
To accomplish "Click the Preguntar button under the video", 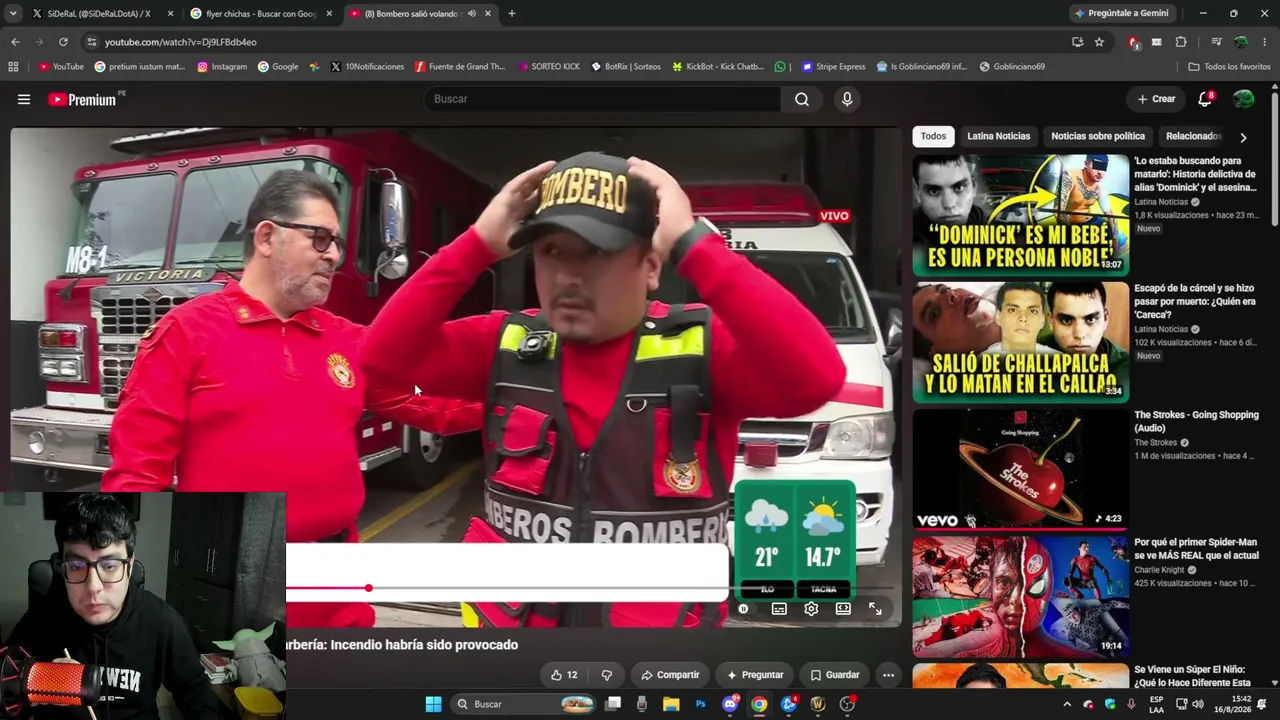I will (755, 675).
